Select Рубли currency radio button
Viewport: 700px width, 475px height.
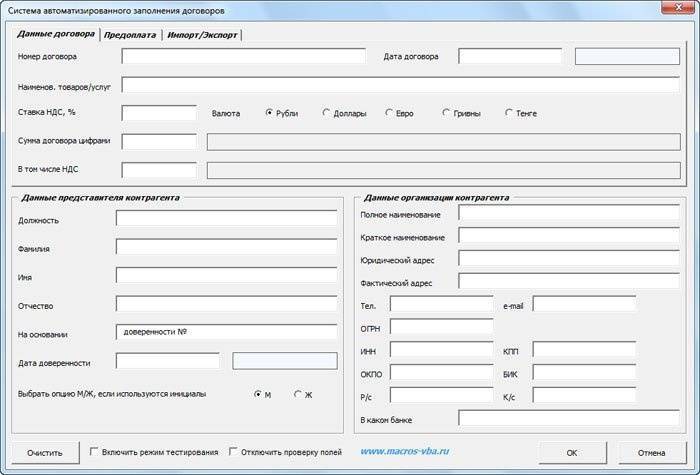click(x=269, y=113)
